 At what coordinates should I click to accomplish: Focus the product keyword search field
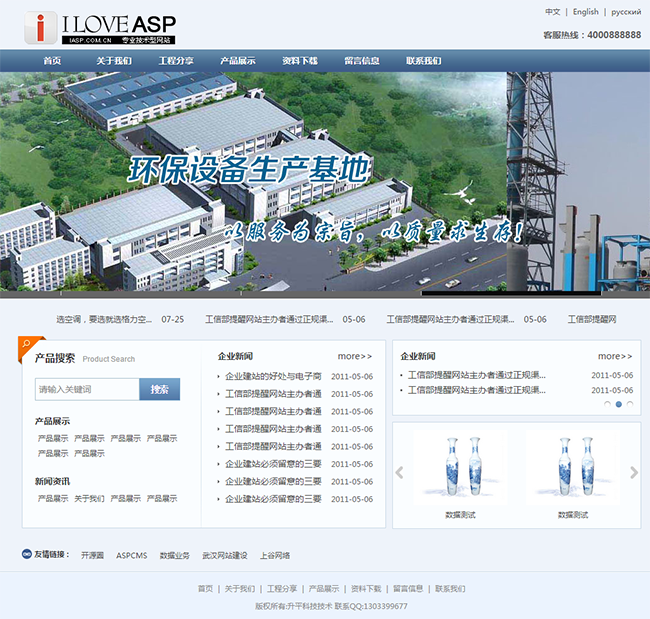click(87, 389)
